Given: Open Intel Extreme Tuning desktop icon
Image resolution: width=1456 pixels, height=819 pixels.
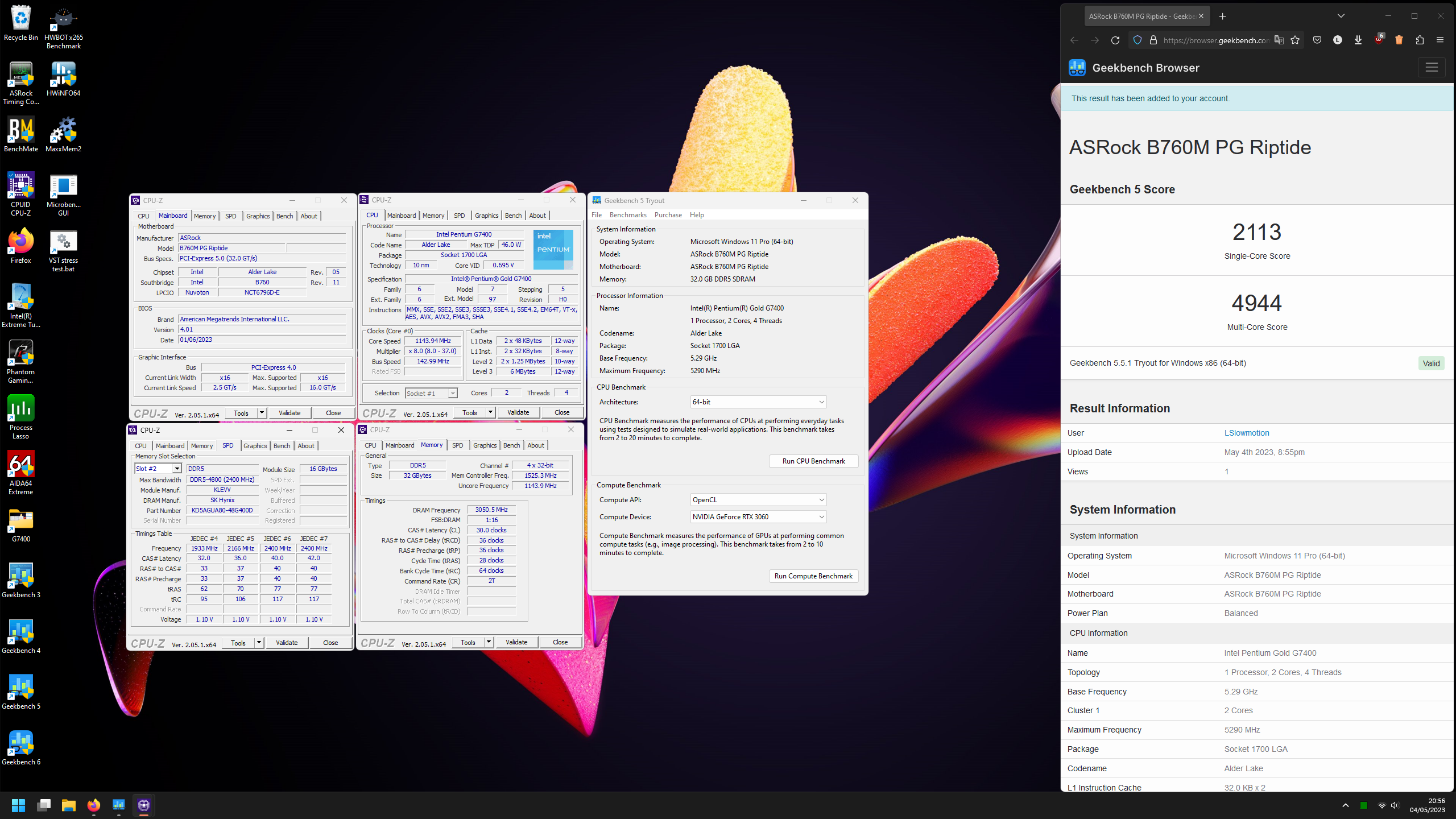Looking at the screenshot, I should tap(21, 306).
